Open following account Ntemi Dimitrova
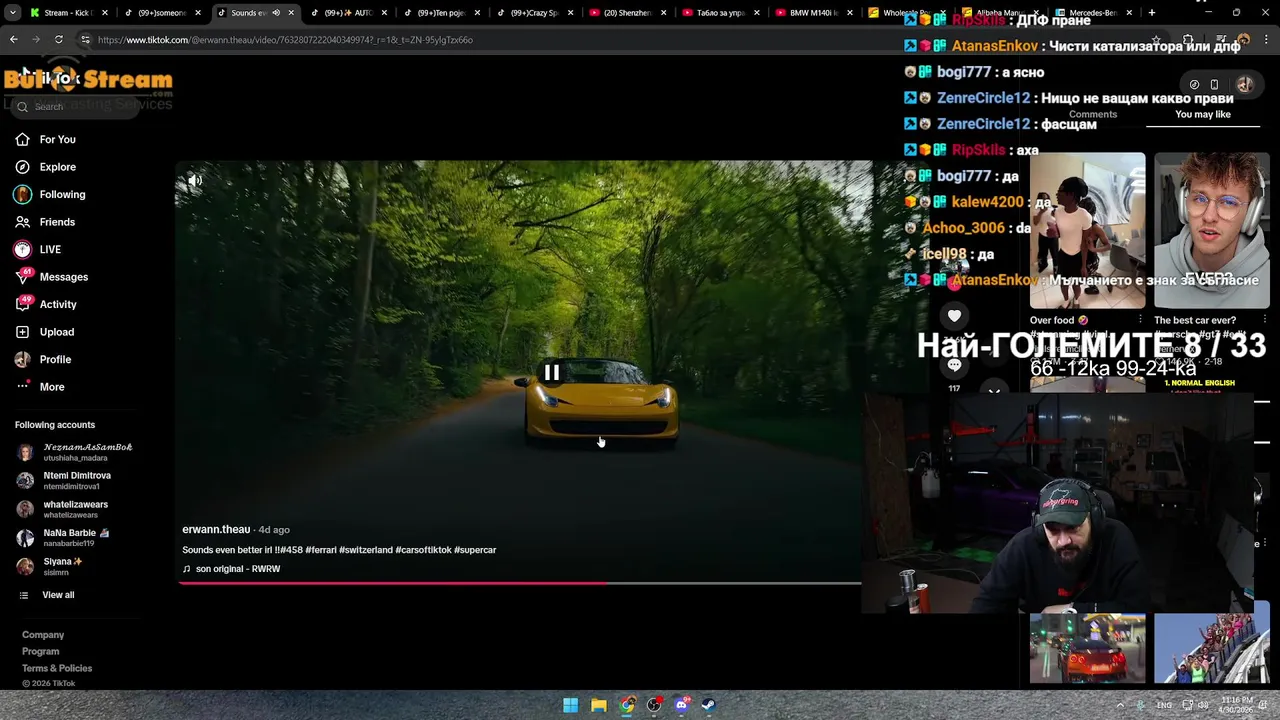The width and height of the screenshot is (1280, 720). [x=63, y=480]
